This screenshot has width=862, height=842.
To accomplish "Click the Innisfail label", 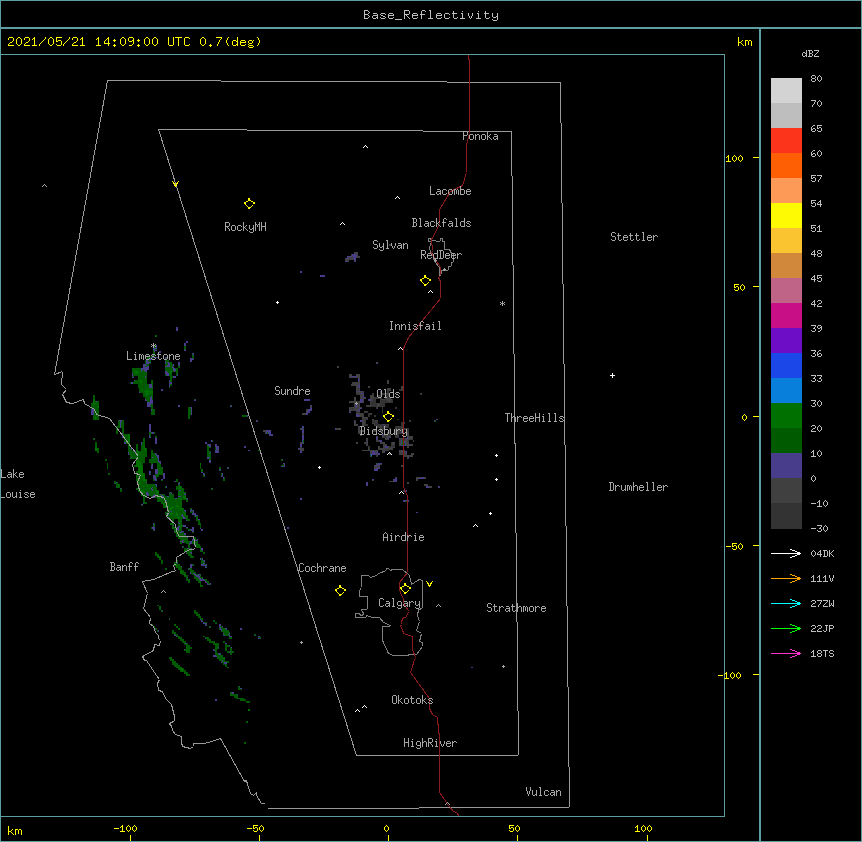I will point(415,326).
